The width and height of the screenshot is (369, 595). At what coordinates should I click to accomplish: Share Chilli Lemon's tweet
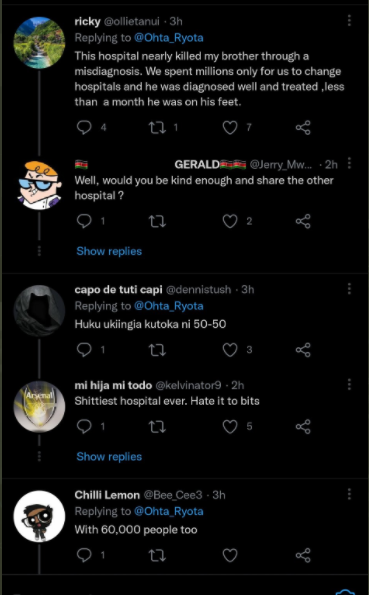click(303, 555)
